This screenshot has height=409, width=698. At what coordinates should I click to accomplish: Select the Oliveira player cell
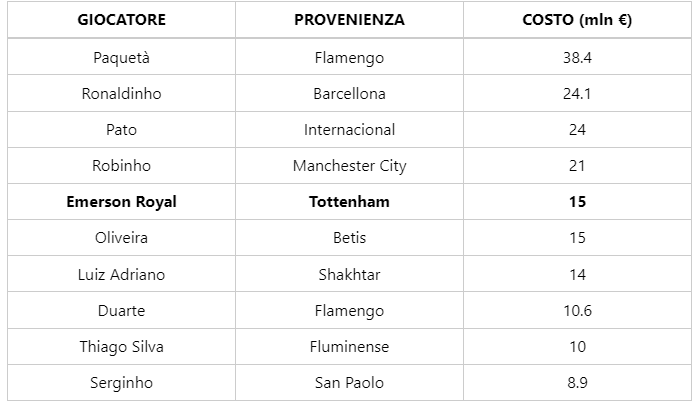pos(121,238)
